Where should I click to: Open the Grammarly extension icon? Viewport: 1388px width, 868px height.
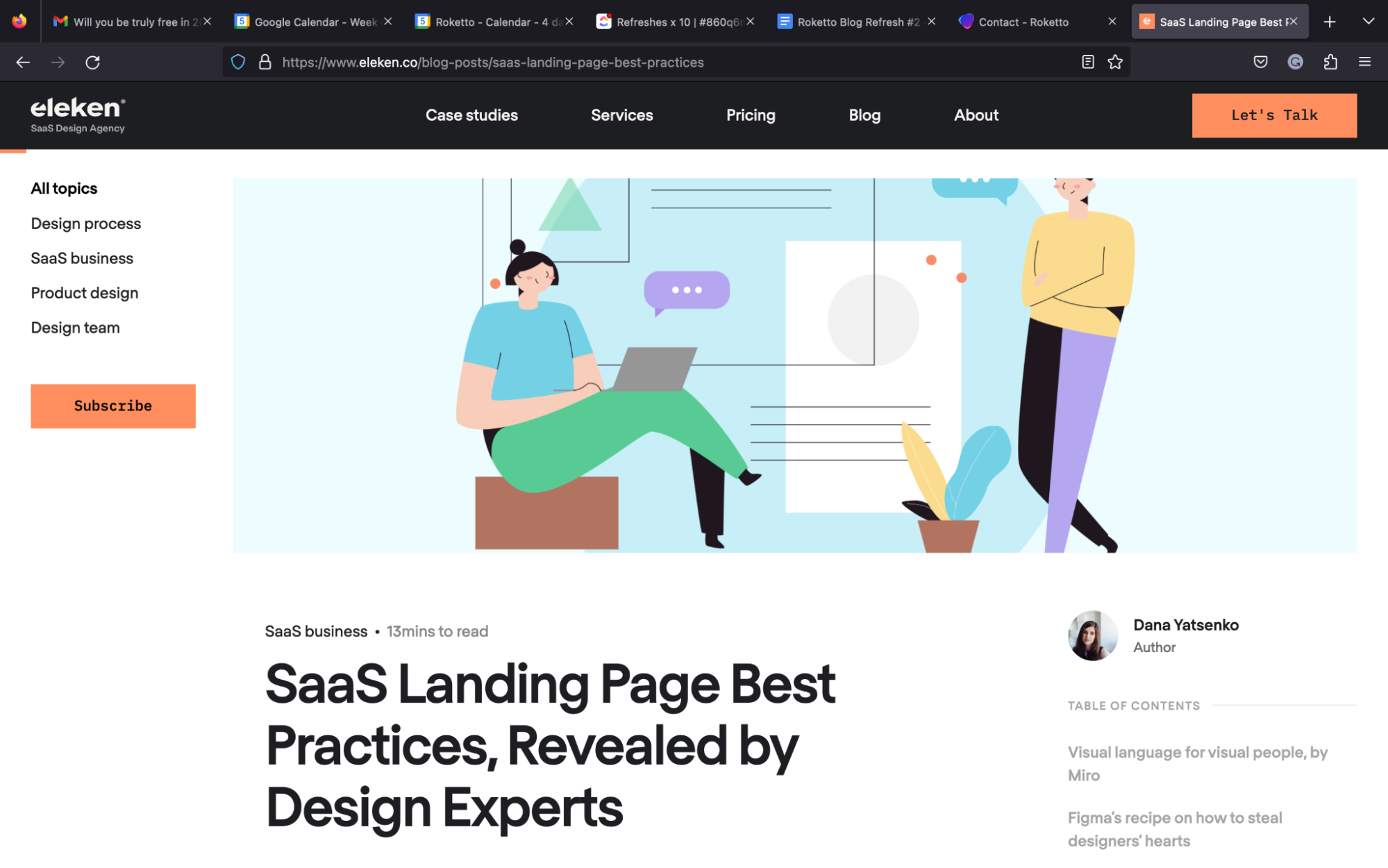(x=1296, y=62)
